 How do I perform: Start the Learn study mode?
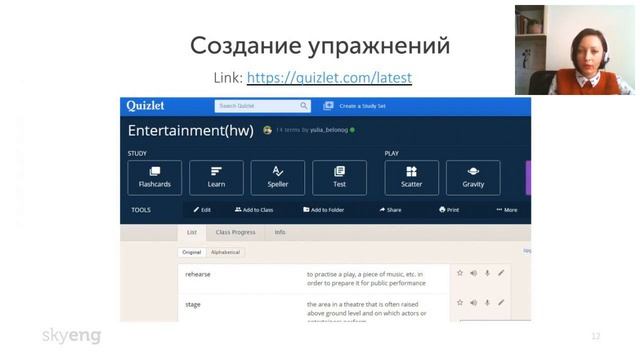pos(216,178)
